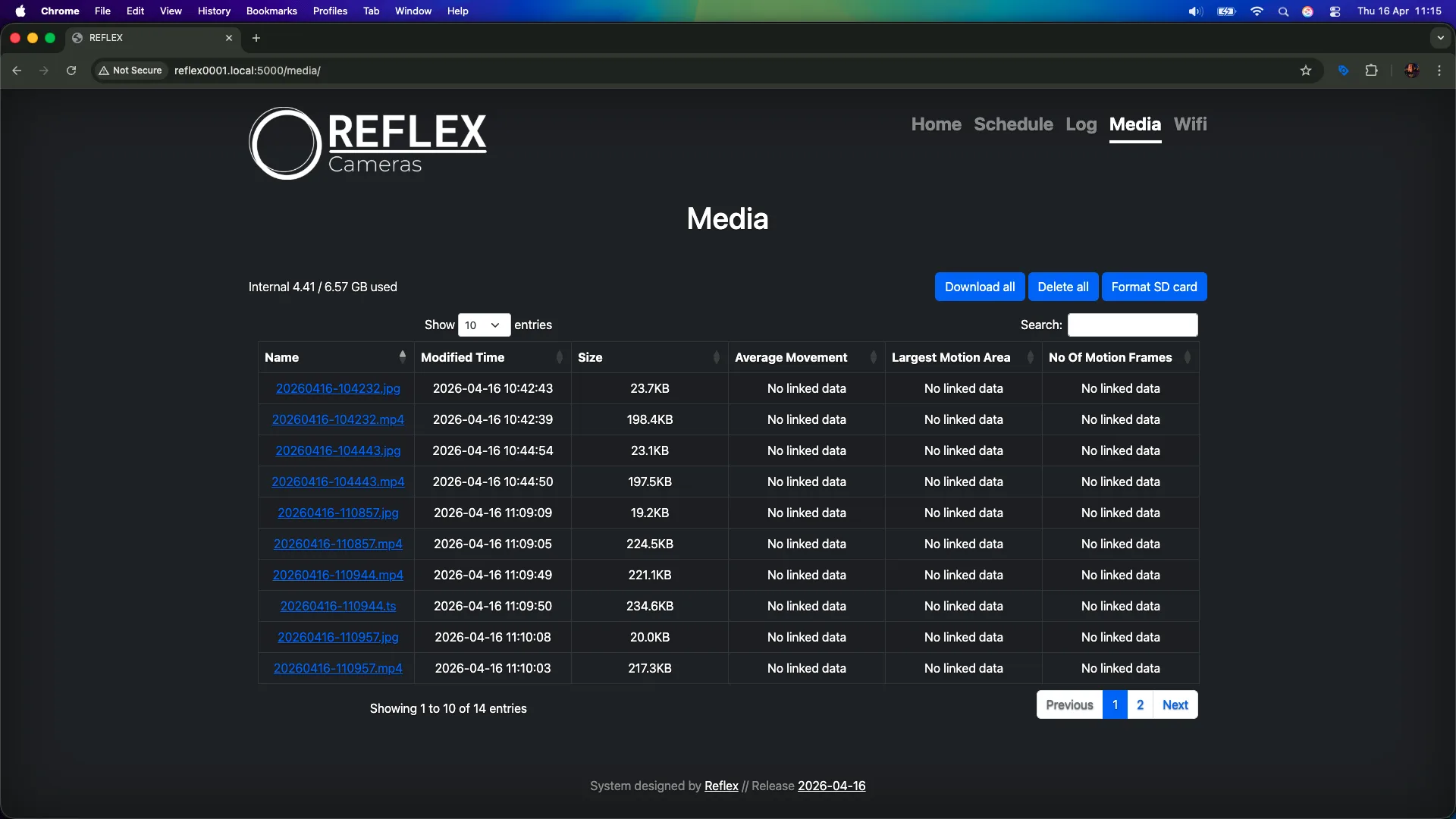Open file 20260416-104443.jpg

click(338, 450)
